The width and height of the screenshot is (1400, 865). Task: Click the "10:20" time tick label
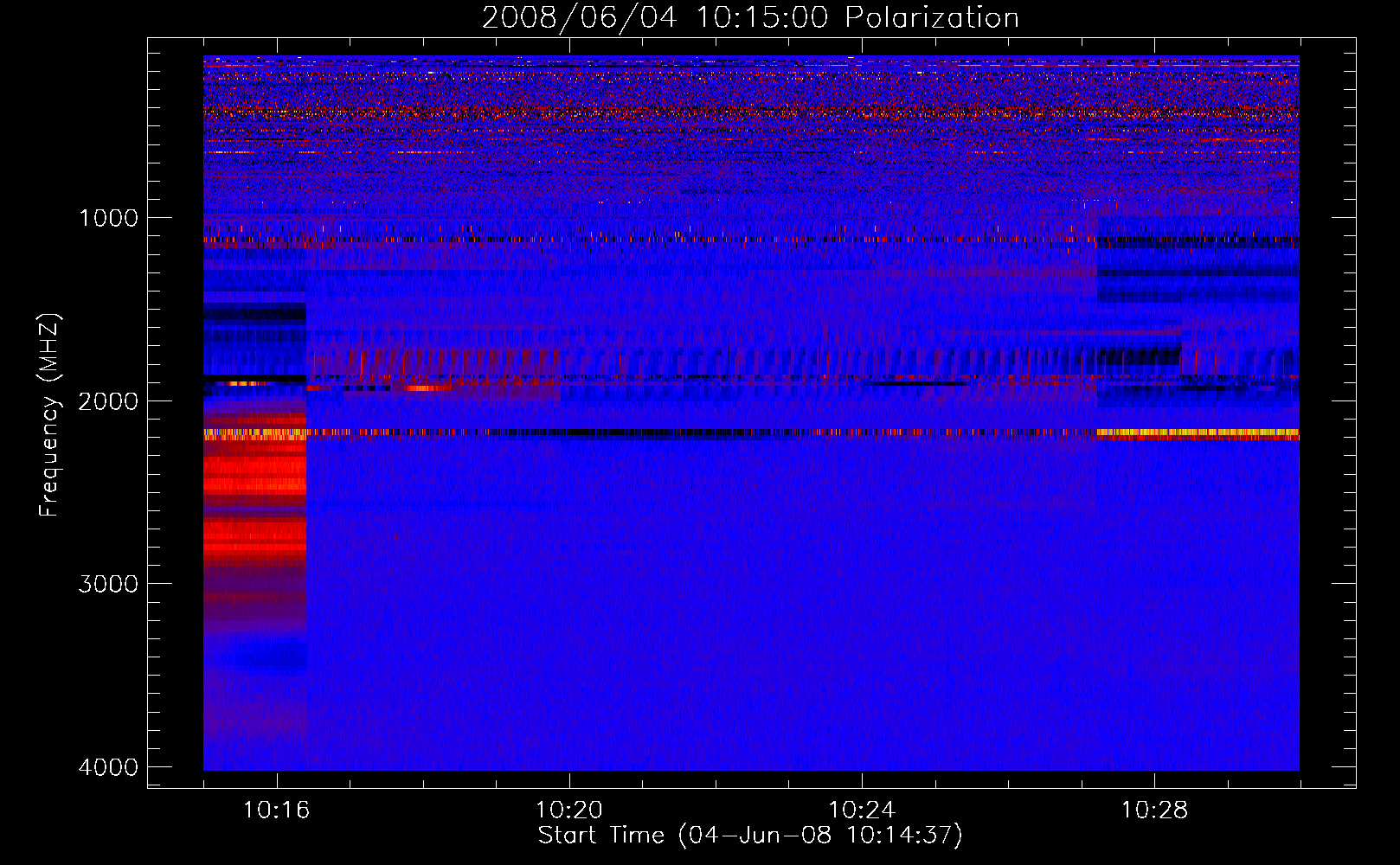pyautogui.click(x=569, y=811)
